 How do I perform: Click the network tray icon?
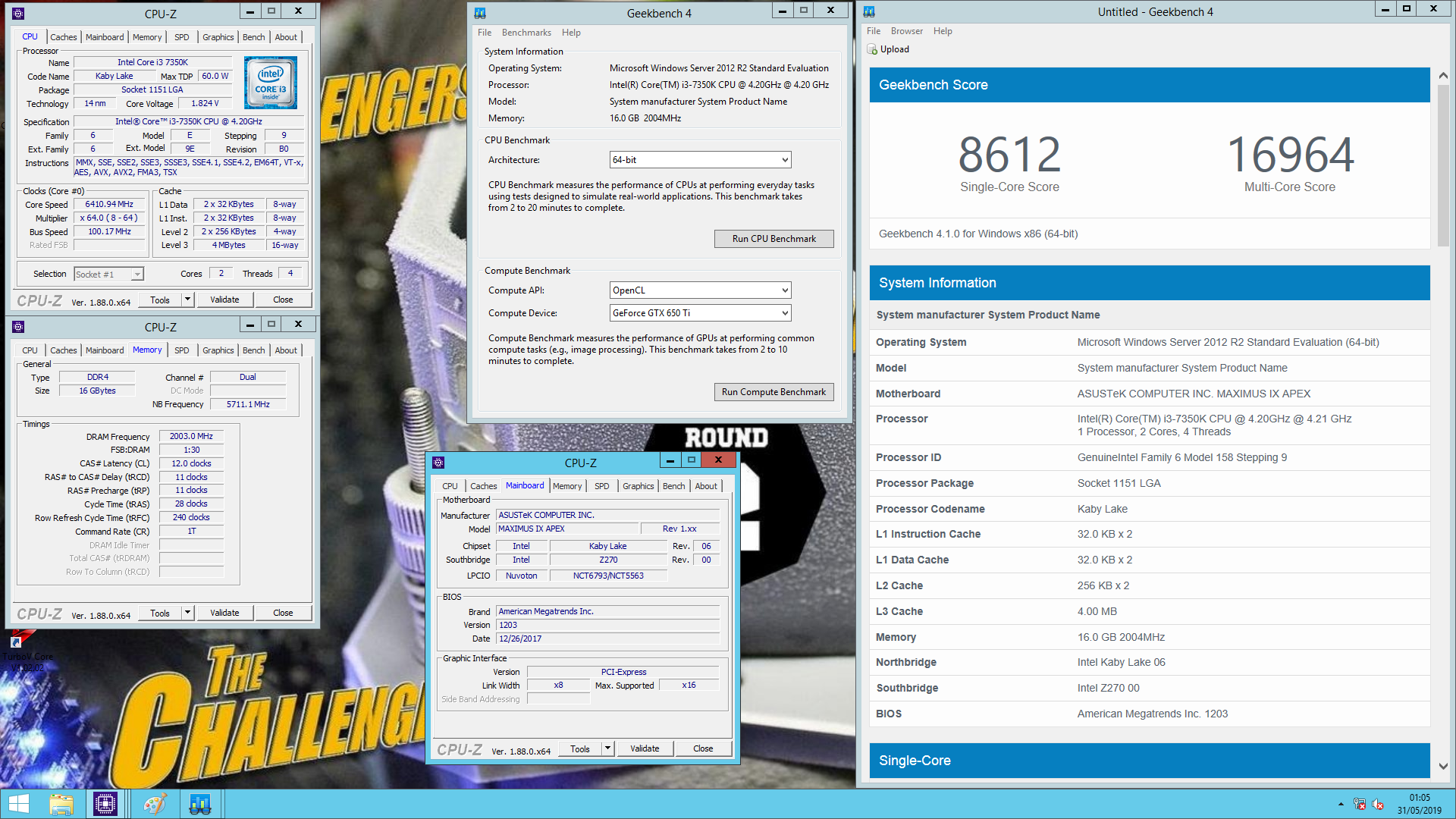tap(1360, 804)
